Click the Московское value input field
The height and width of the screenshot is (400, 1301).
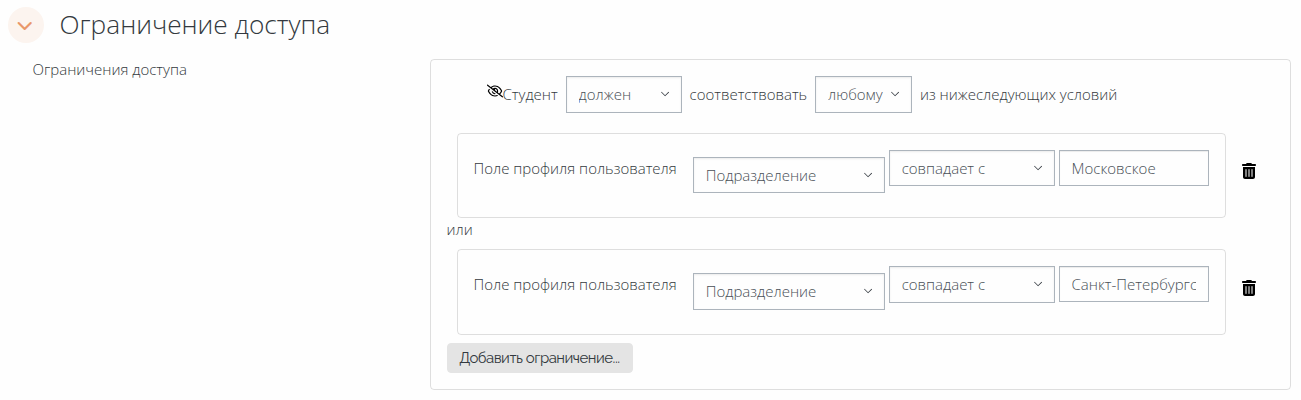(1133, 169)
